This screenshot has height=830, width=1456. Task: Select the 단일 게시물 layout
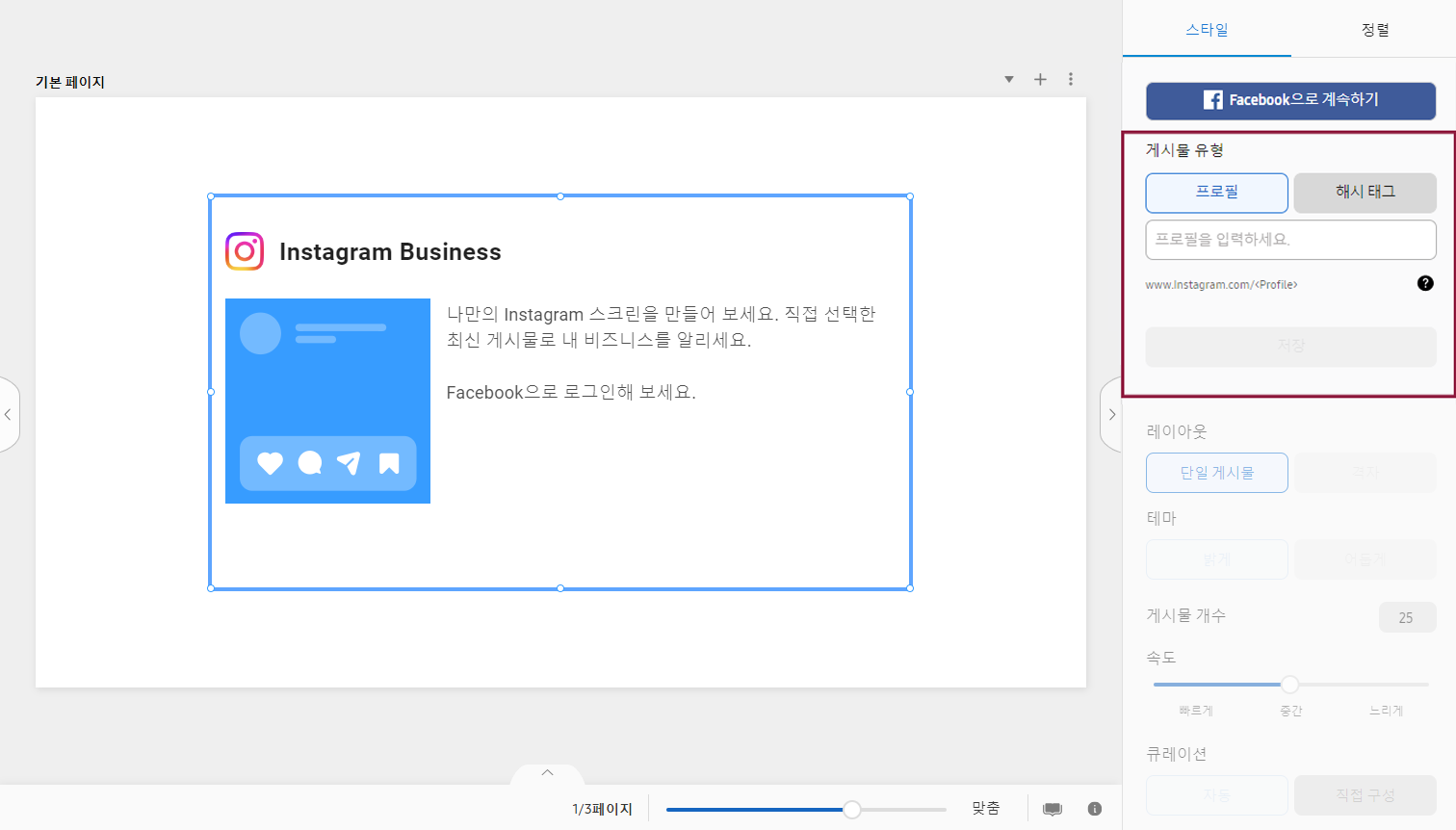pyautogui.click(x=1217, y=473)
